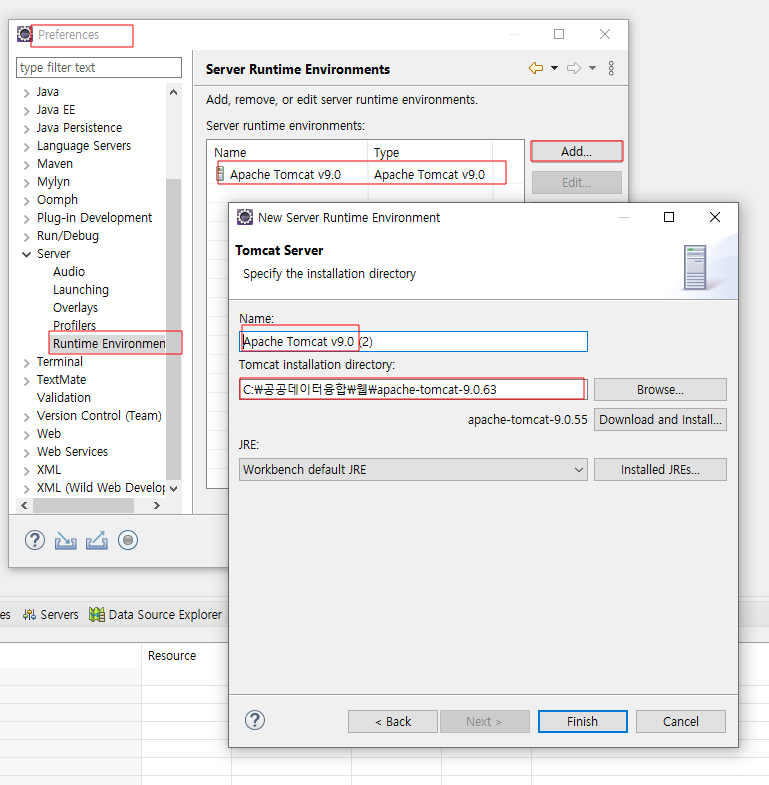
Task: Select Version Control (Team) in the tree
Action: [99, 416]
